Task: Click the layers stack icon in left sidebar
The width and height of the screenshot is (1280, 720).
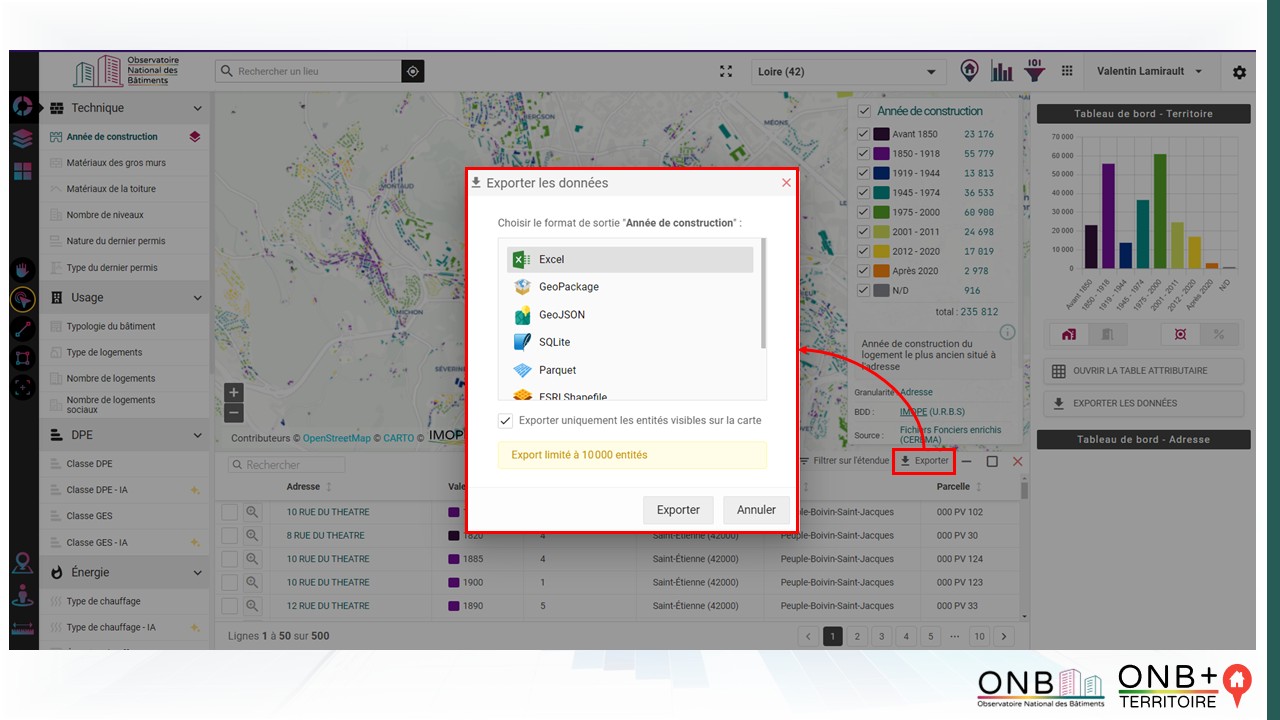Action: point(23,139)
